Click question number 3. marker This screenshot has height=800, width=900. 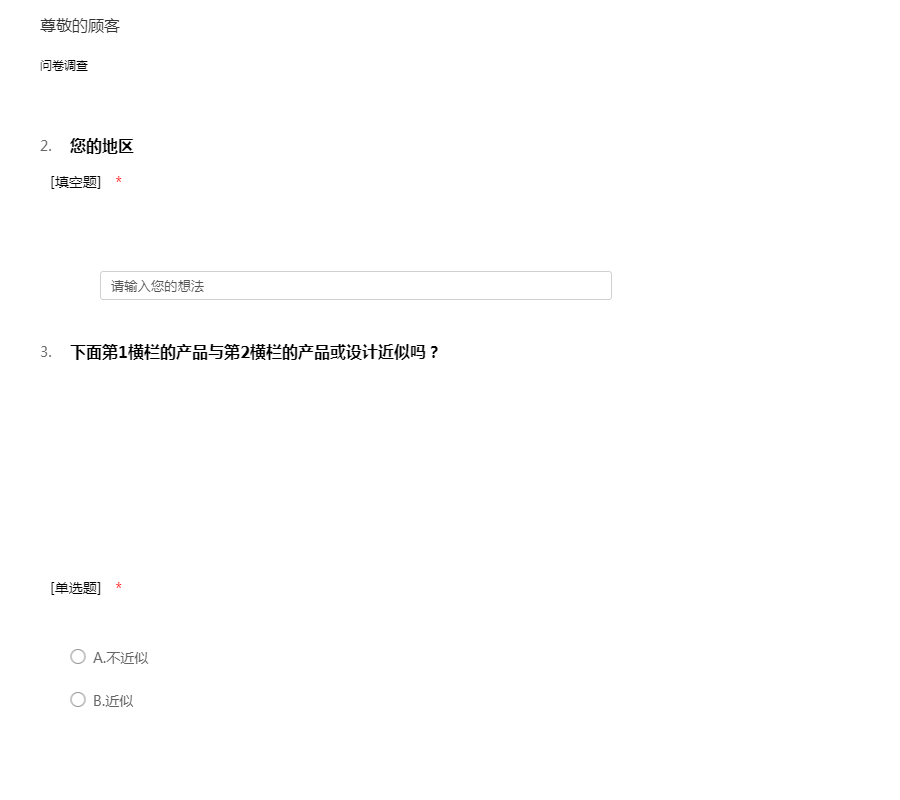pos(46,352)
